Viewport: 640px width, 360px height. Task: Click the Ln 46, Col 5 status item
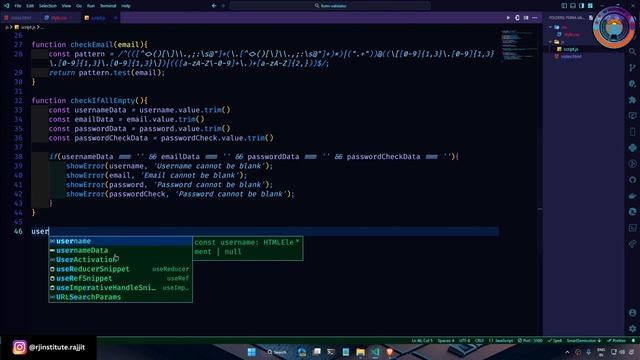coord(422,340)
